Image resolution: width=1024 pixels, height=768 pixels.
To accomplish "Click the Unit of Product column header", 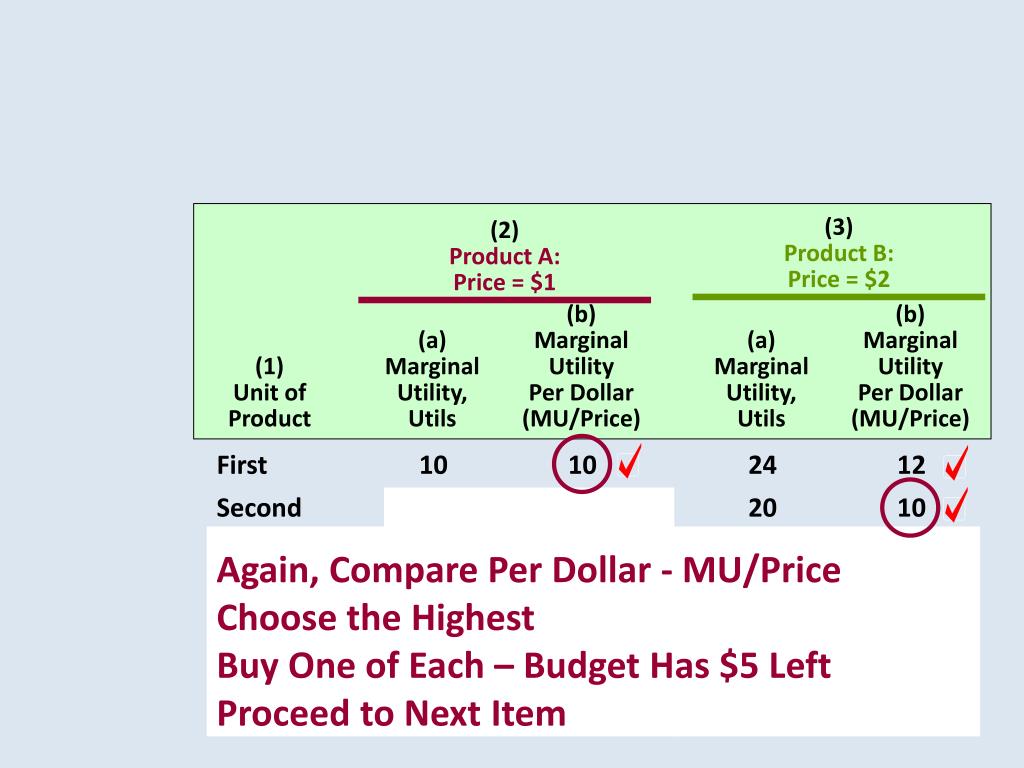I will tap(269, 392).
